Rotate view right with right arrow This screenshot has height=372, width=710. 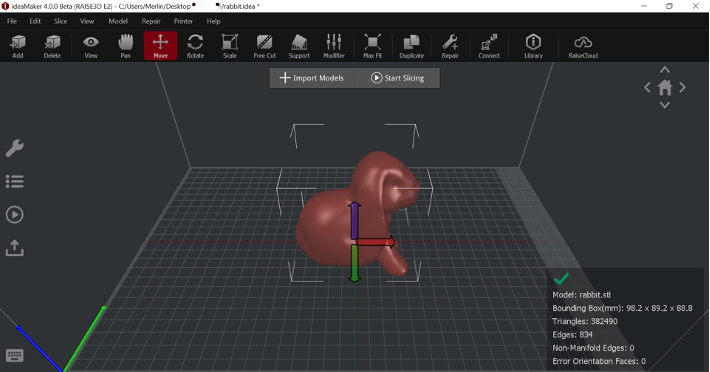click(x=682, y=87)
